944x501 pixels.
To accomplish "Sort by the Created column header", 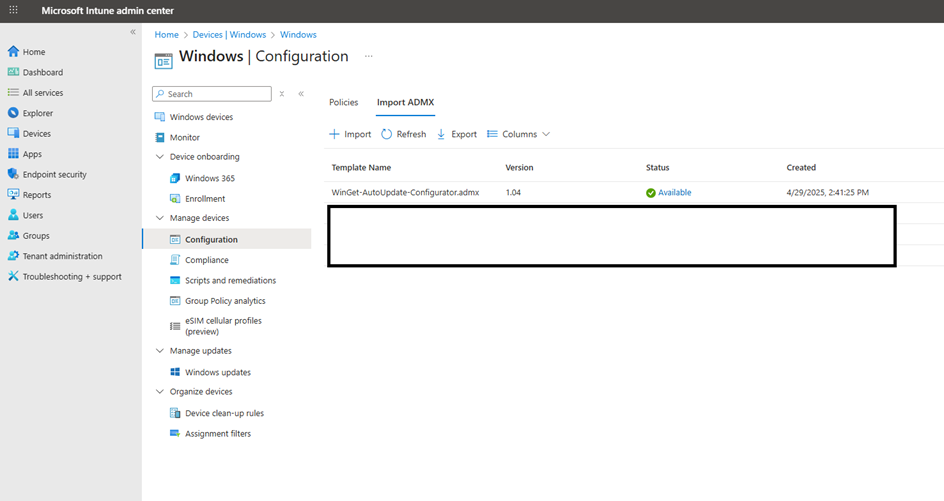I will point(801,167).
